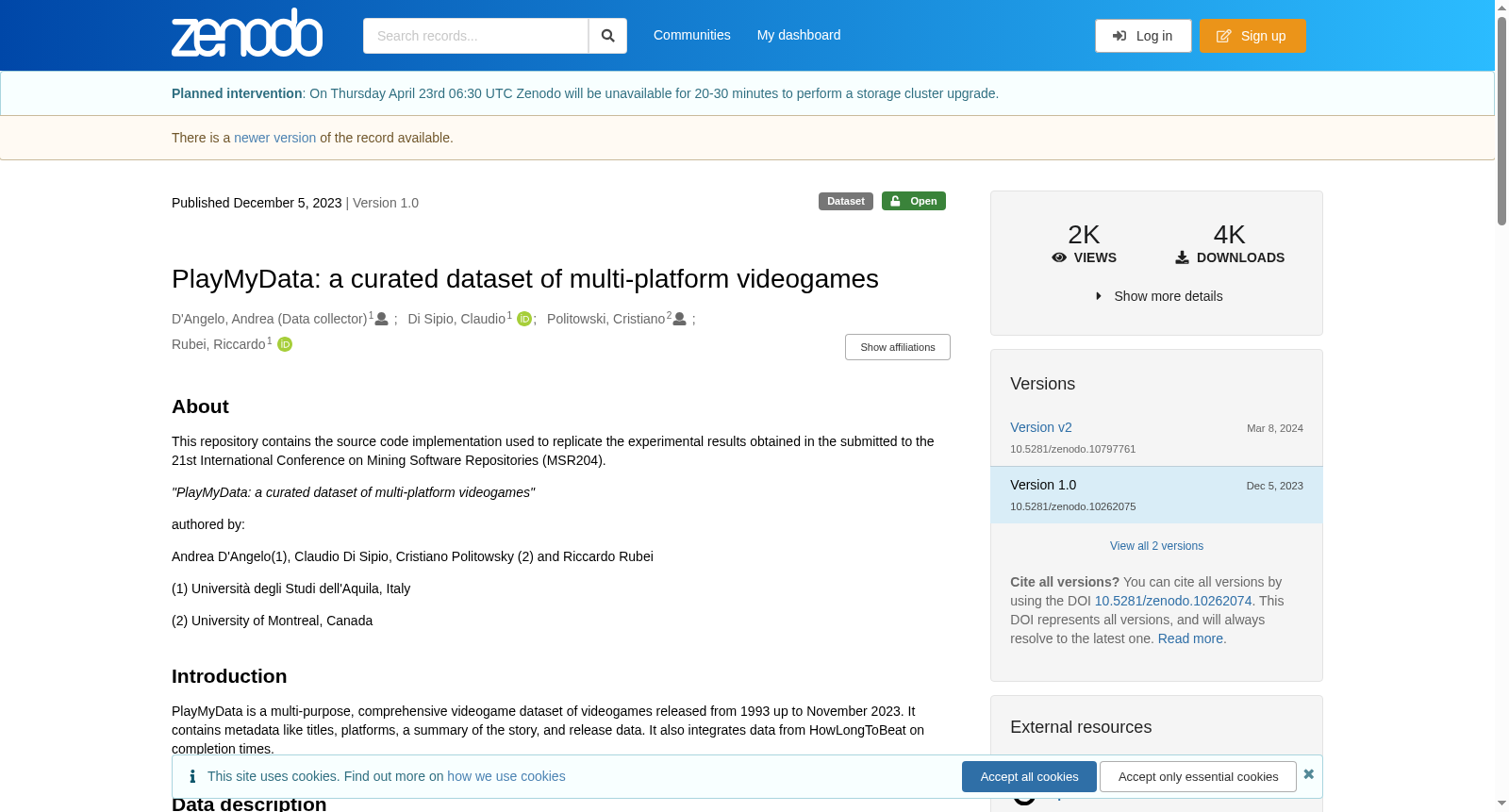The width and height of the screenshot is (1509, 812).
Task: Click the page vertical scrollbar thumb
Action: pos(1501,121)
